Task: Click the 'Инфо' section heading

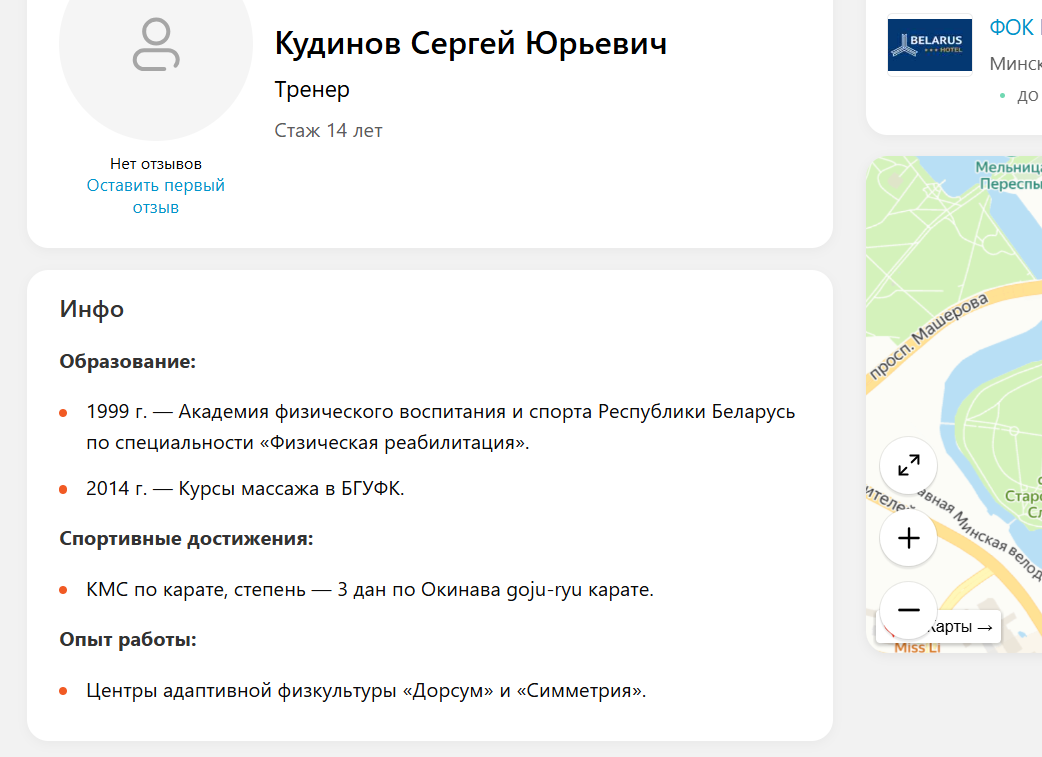Action: [92, 309]
